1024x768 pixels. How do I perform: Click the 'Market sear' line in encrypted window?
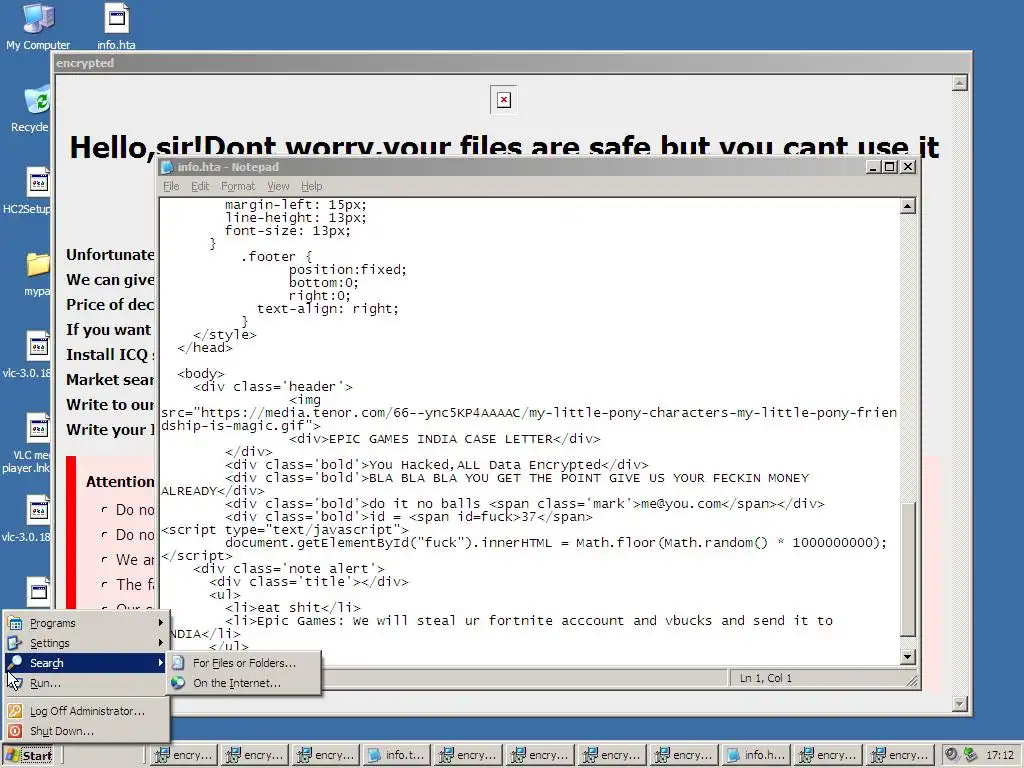click(x=110, y=379)
